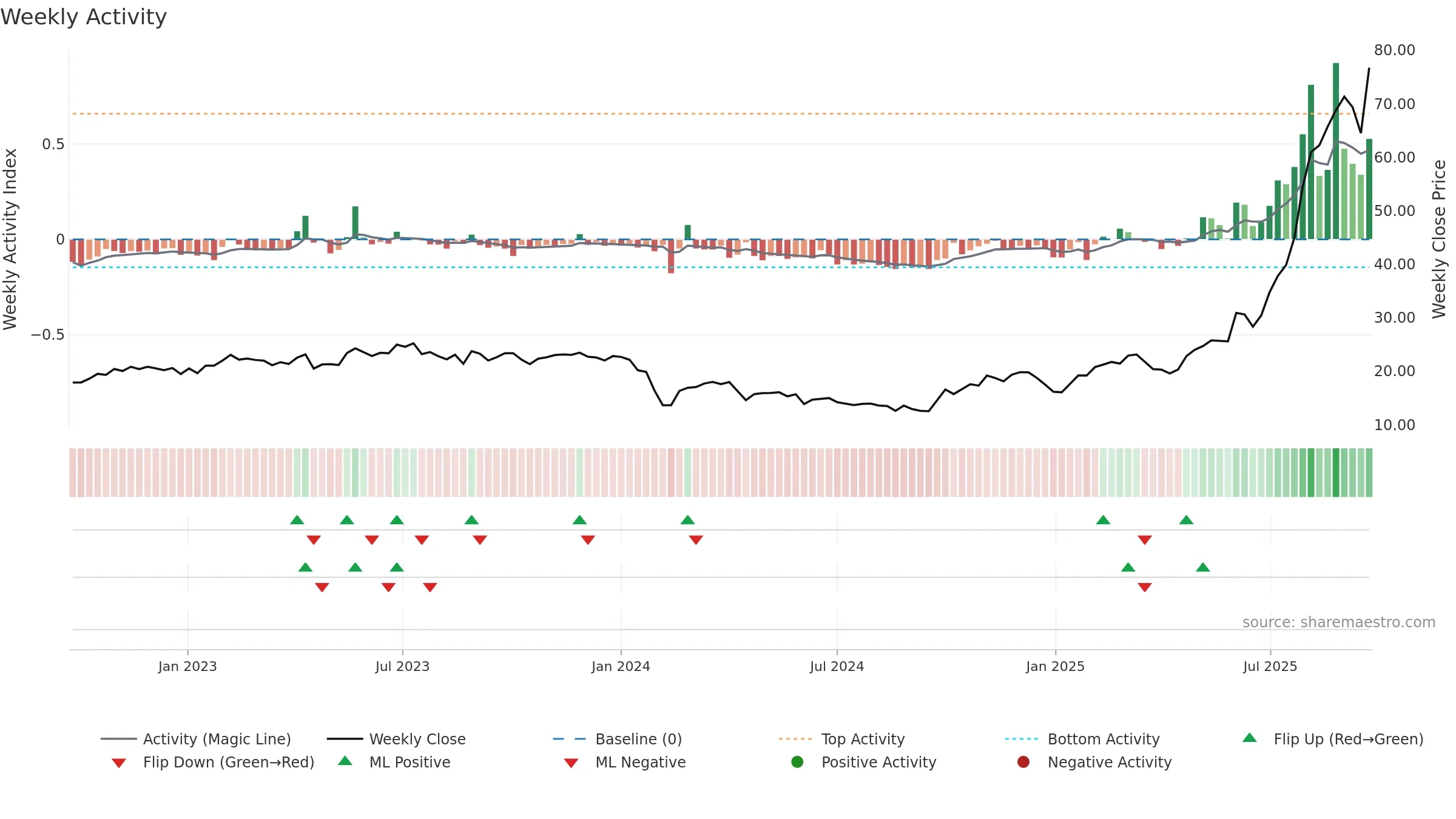Click the 10.00 price axis label
The height and width of the screenshot is (819, 1456).
1394,425
